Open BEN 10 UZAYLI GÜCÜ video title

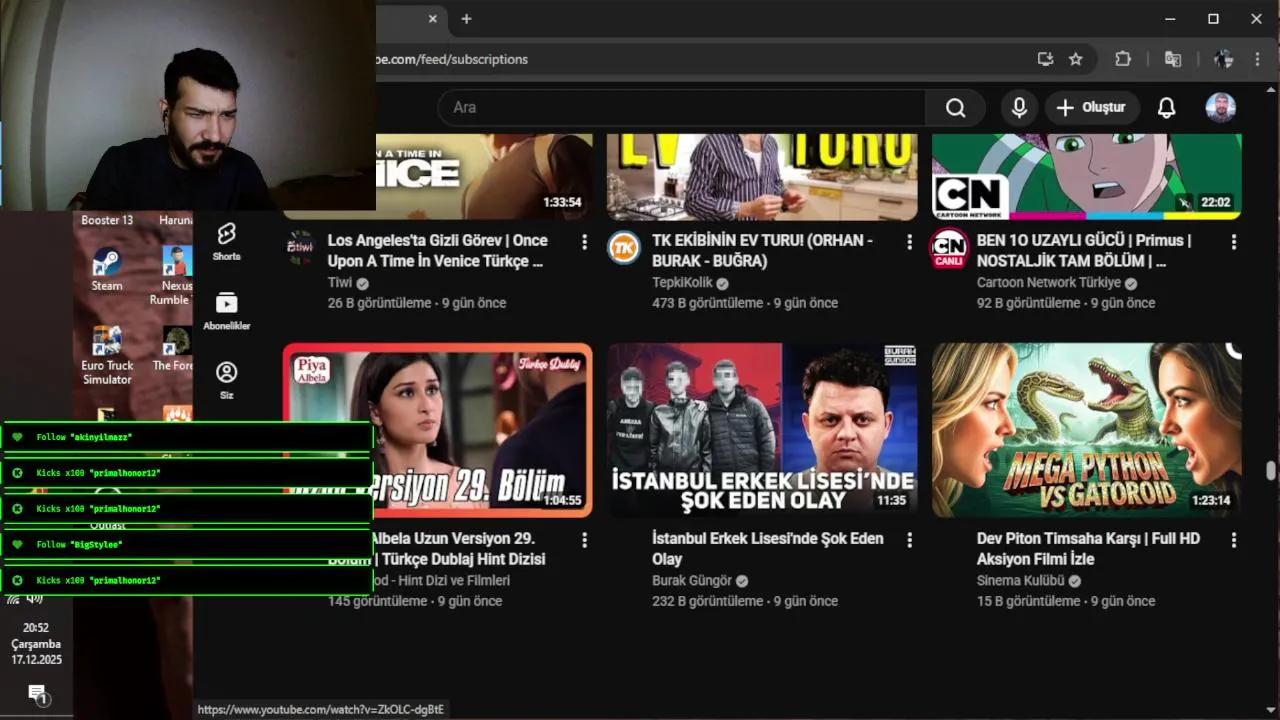(1084, 251)
